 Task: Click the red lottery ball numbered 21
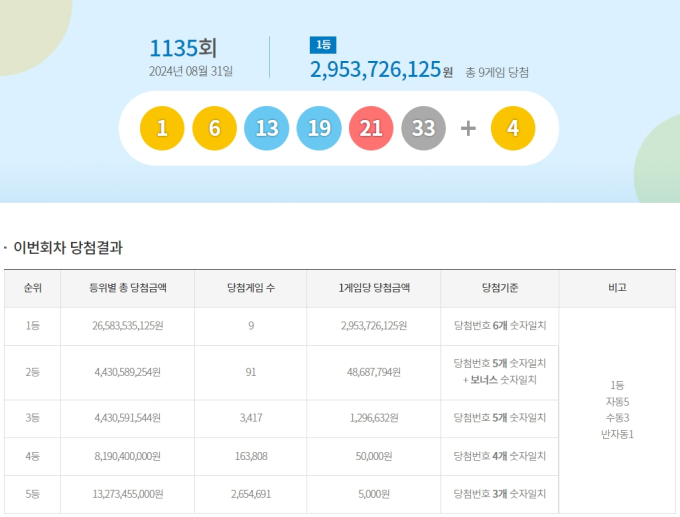pos(371,128)
